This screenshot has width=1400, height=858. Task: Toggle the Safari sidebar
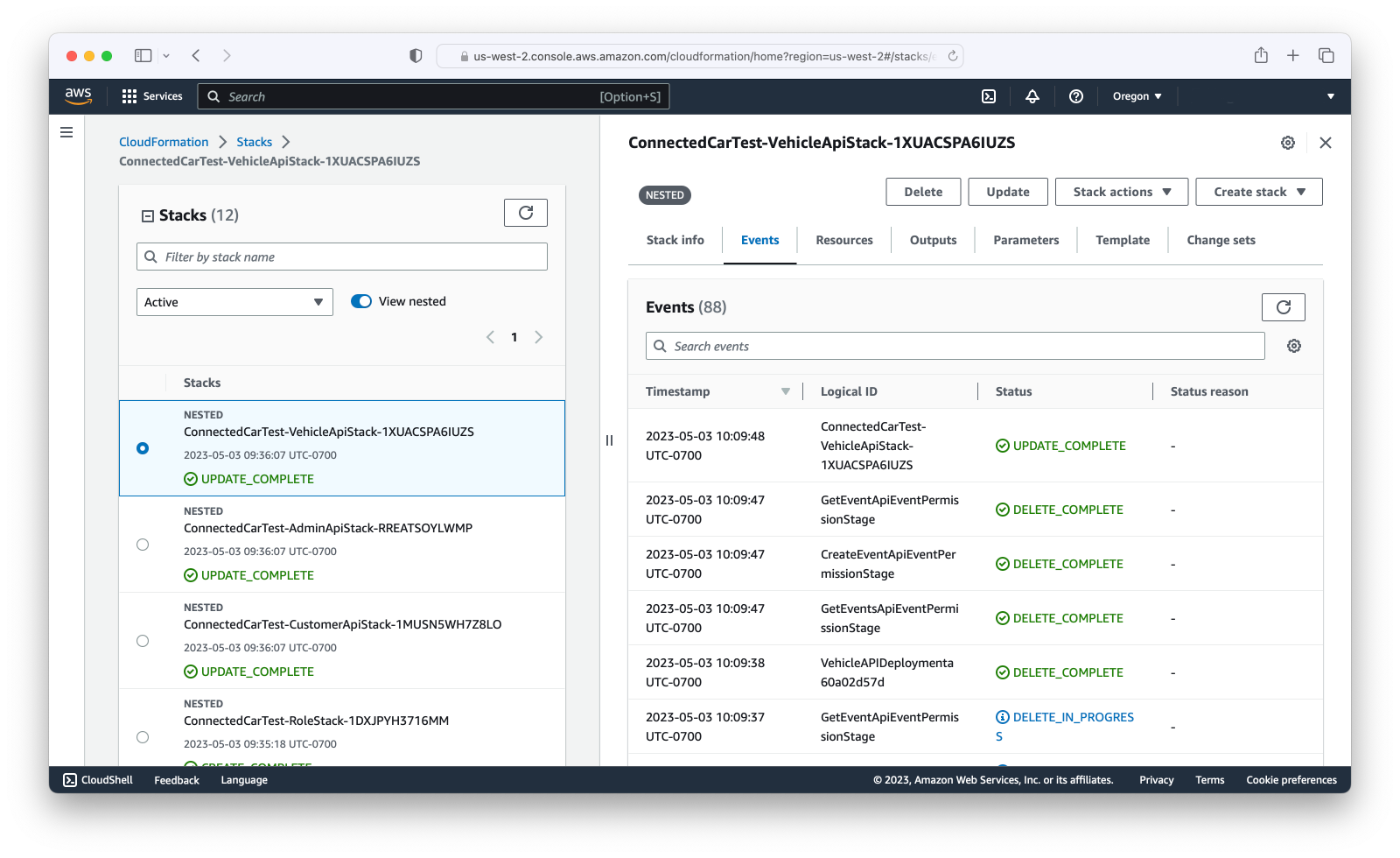[x=143, y=56]
